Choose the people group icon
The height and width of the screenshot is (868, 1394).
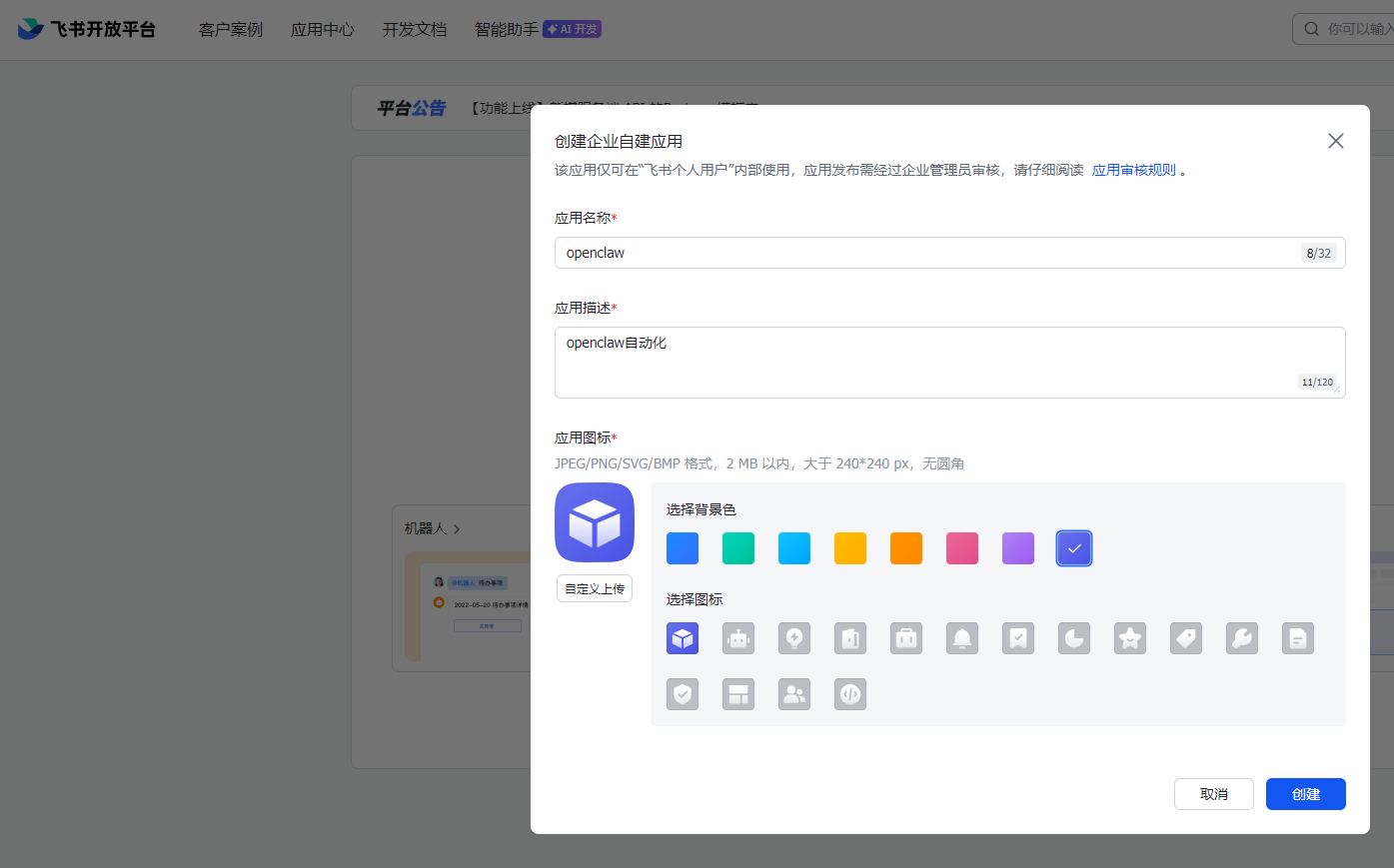pyautogui.click(x=794, y=694)
